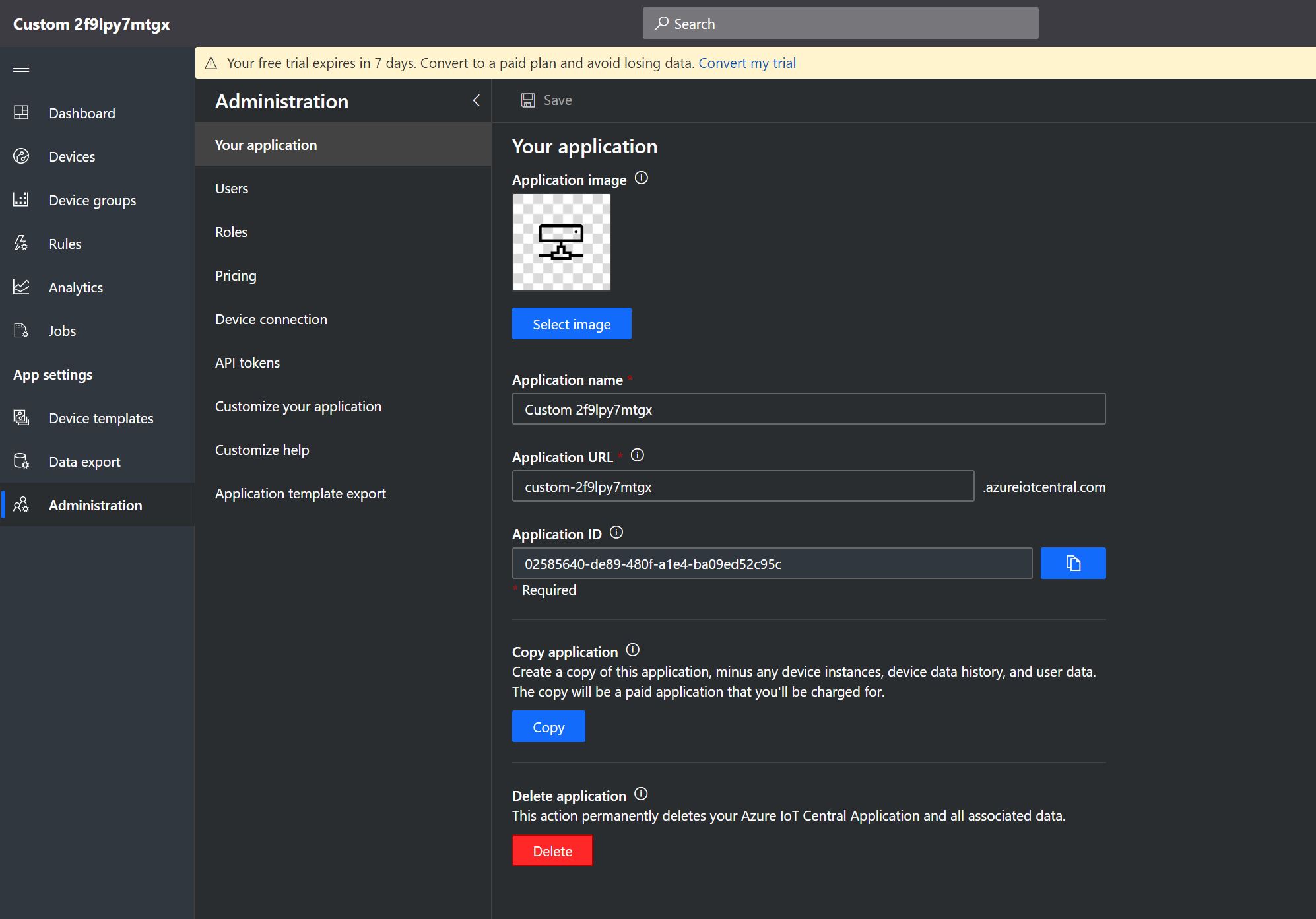Show info tooltip for Delete application
The height and width of the screenshot is (919, 1316).
(640, 794)
